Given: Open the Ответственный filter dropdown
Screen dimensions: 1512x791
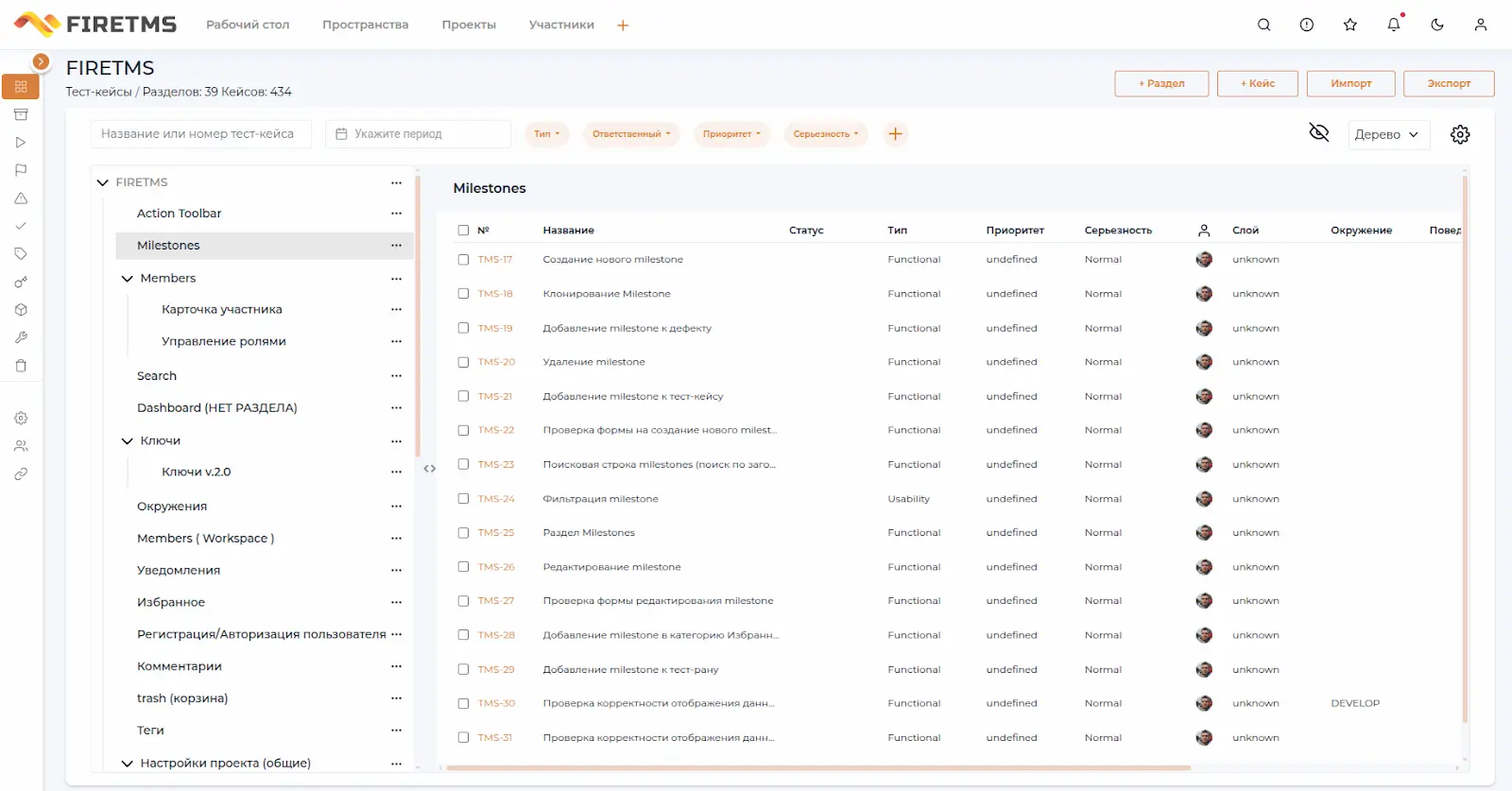Looking at the screenshot, I should pos(631,134).
